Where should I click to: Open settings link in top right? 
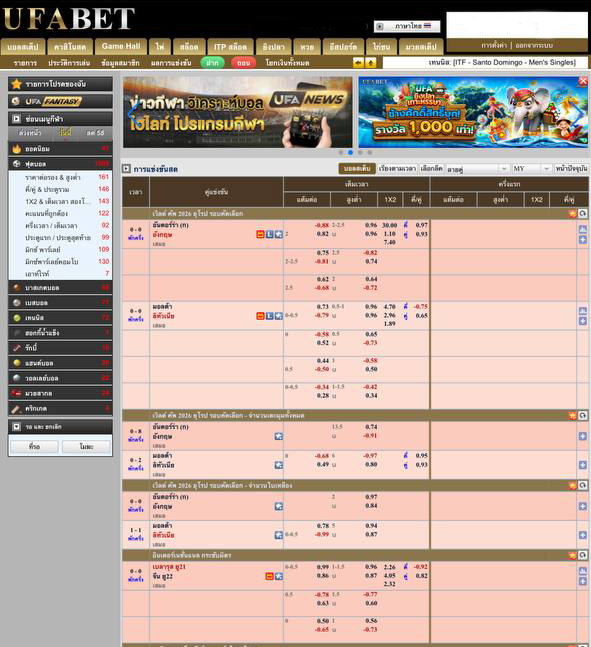[x=494, y=45]
